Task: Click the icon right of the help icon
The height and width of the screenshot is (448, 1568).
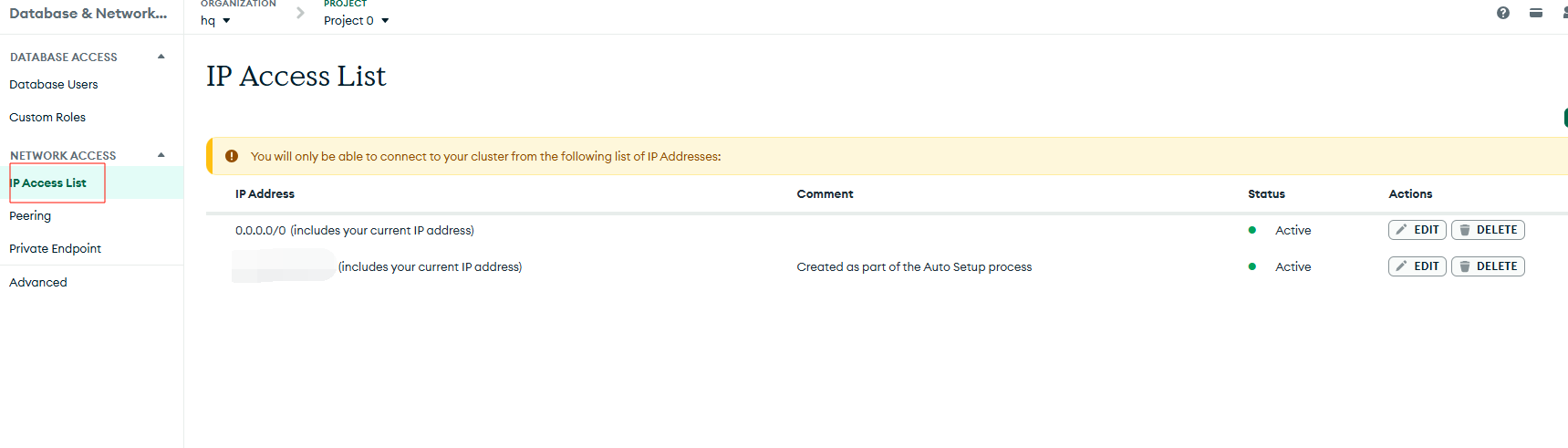Action: tap(1536, 13)
